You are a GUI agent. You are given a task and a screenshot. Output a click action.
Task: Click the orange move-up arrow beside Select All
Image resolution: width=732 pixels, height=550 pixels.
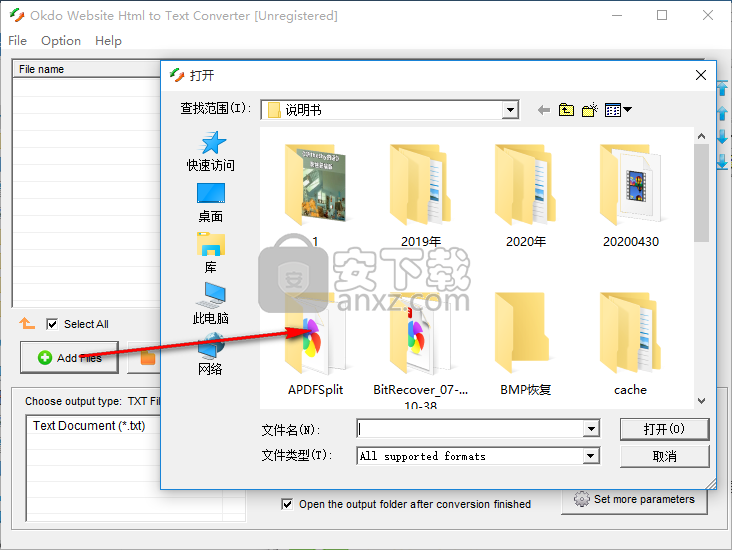click(x=27, y=323)
